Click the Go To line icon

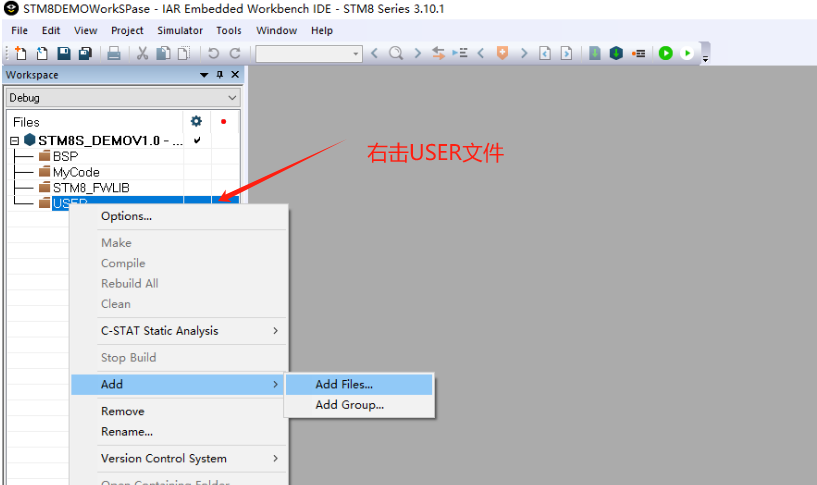(460, 53)
